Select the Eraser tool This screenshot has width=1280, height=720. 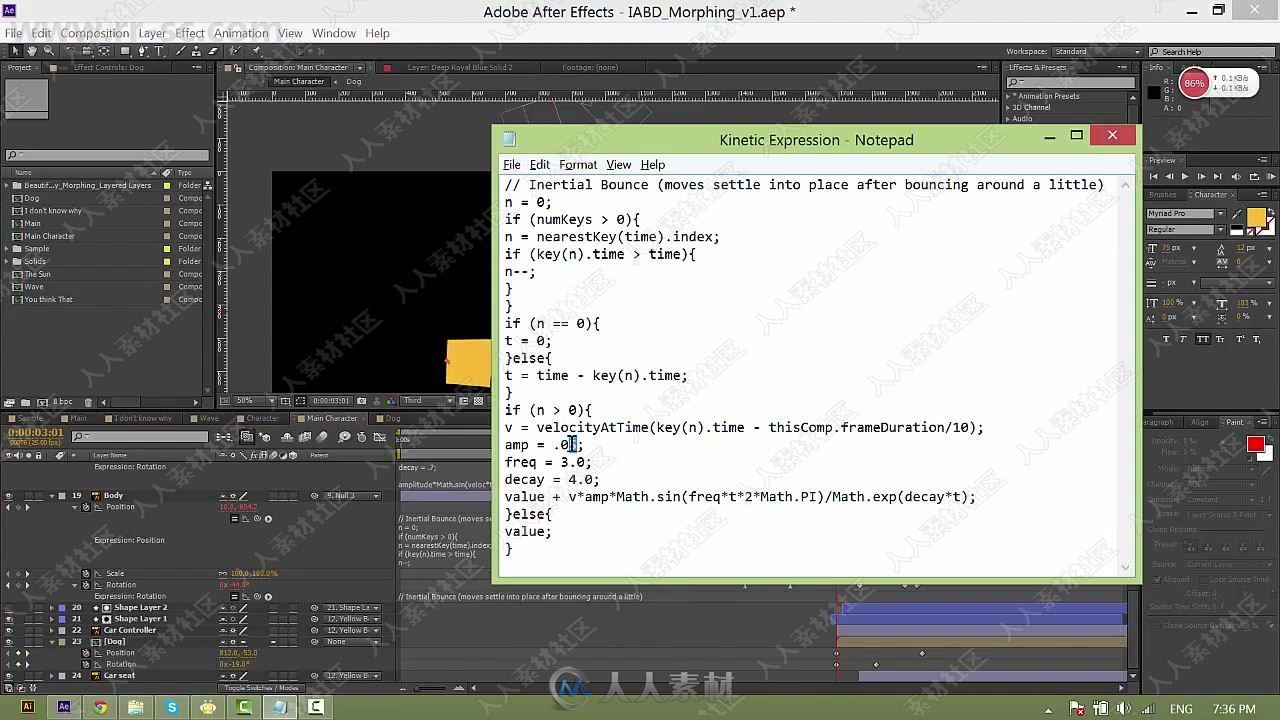click(x=212, y=50)
